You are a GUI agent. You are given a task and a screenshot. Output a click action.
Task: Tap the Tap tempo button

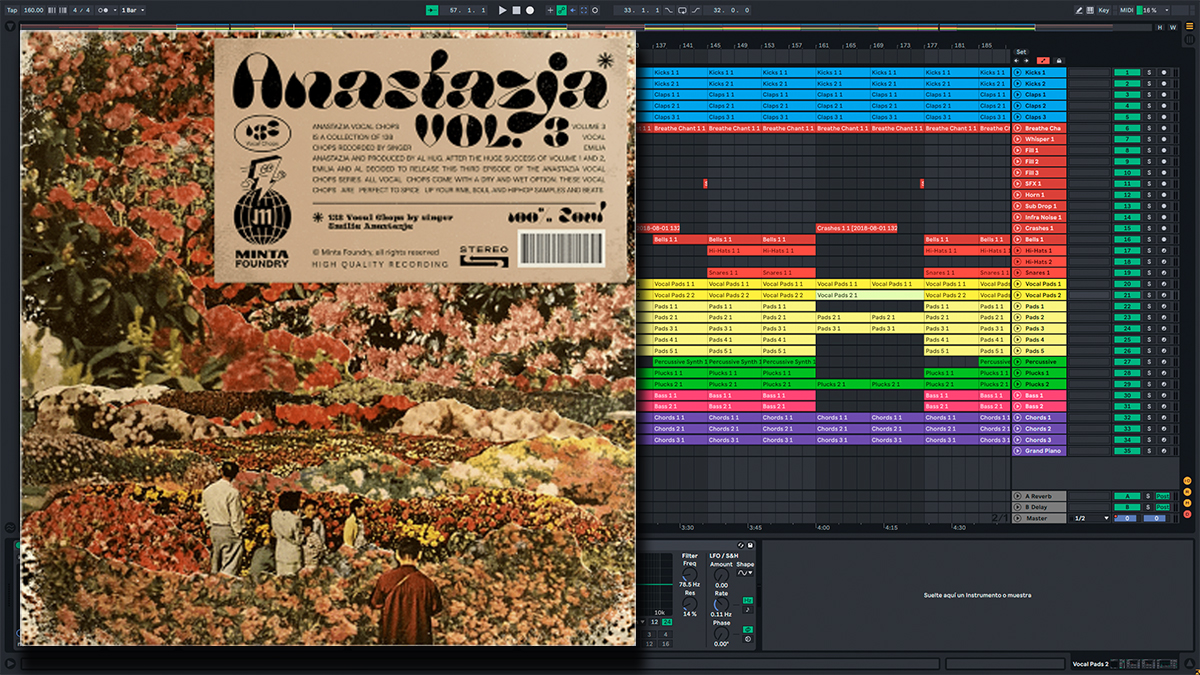12,10
